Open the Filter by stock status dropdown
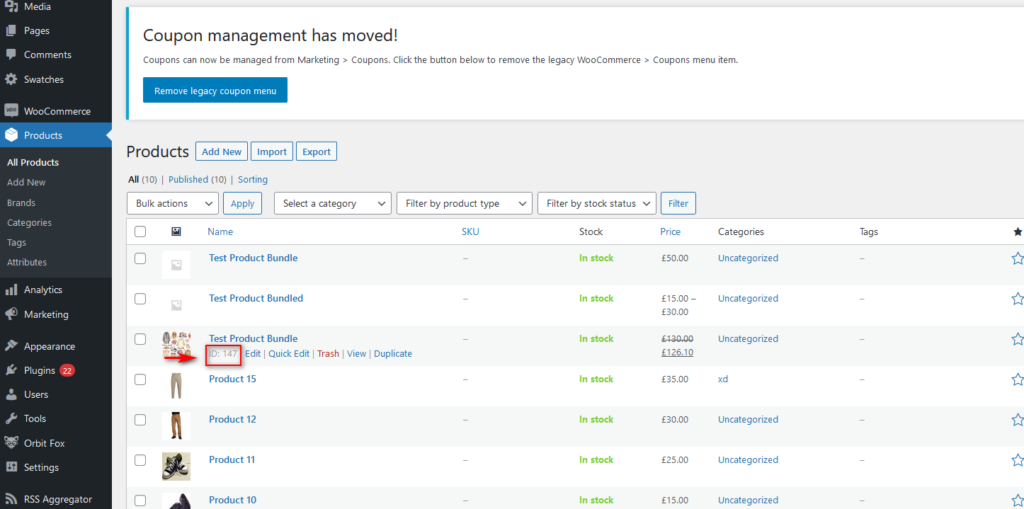Viewport: 1024px width, 509px height. pos(596,203)
